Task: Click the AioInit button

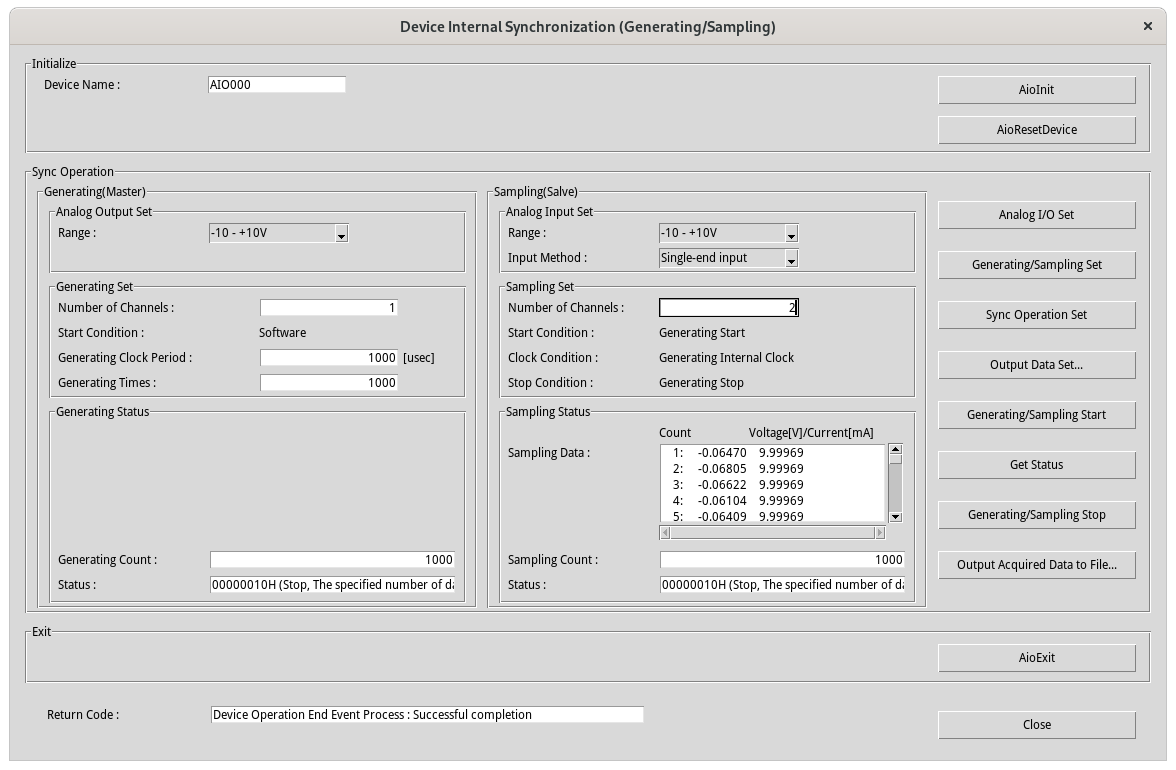Action: pos(1036,90)
